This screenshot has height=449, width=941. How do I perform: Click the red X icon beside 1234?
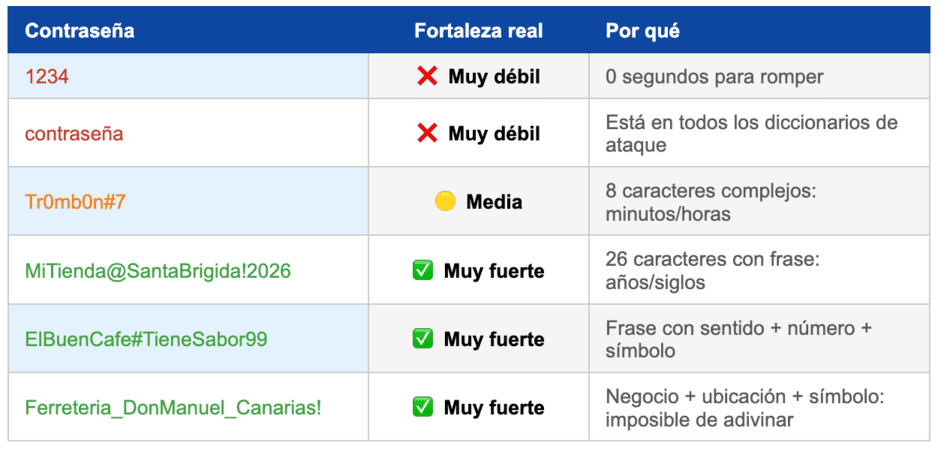coord(427,76)
